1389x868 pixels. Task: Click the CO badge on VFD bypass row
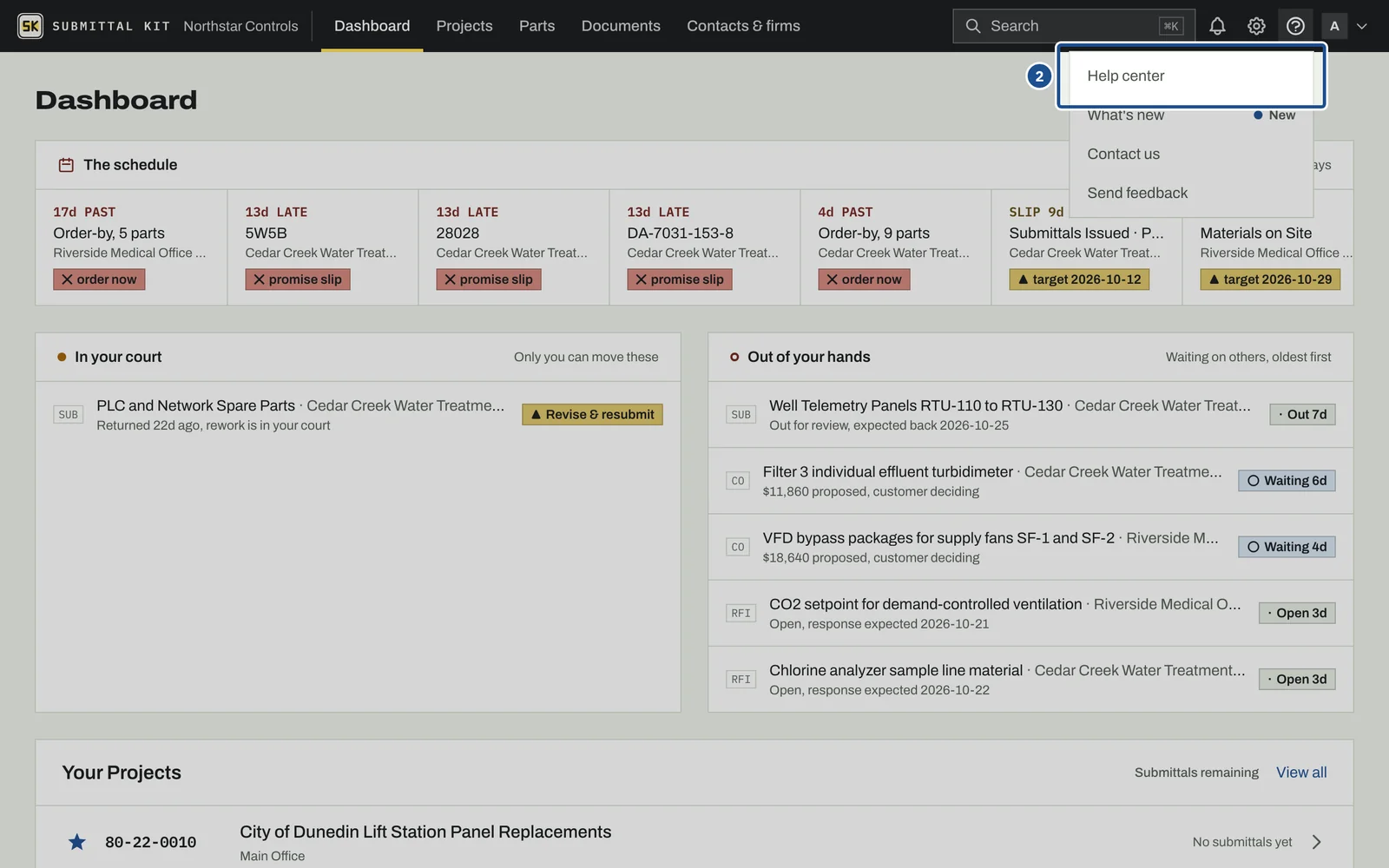coord(738,547)
